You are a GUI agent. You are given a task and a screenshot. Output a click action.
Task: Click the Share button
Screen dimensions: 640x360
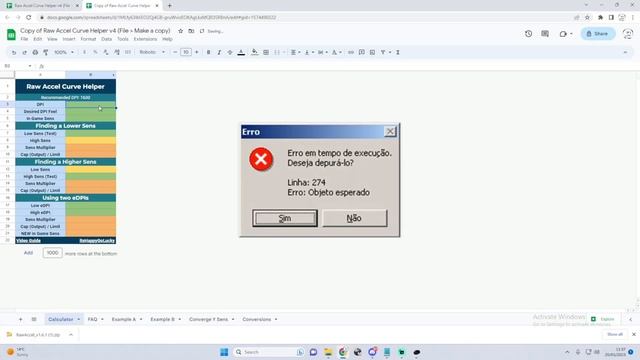(x=598, y=33)
